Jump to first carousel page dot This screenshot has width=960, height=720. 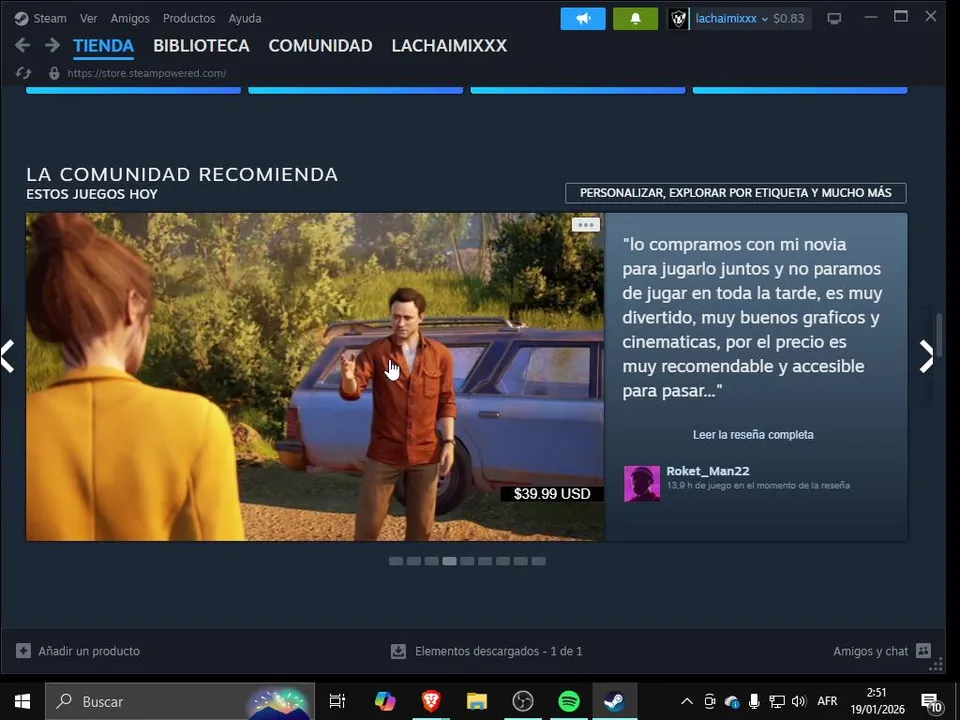coord(396,561)
